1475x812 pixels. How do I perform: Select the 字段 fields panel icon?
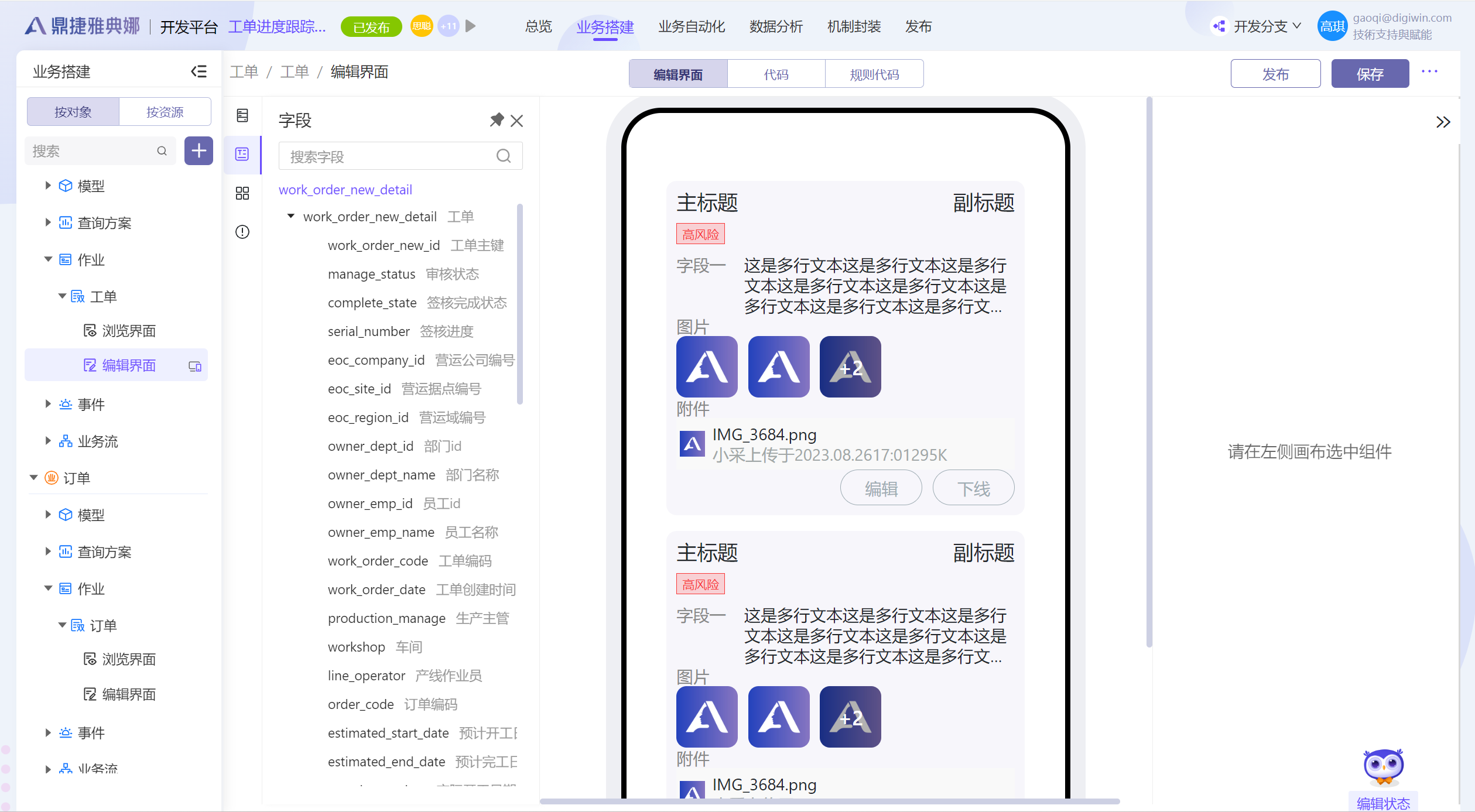tap(242, 154)
